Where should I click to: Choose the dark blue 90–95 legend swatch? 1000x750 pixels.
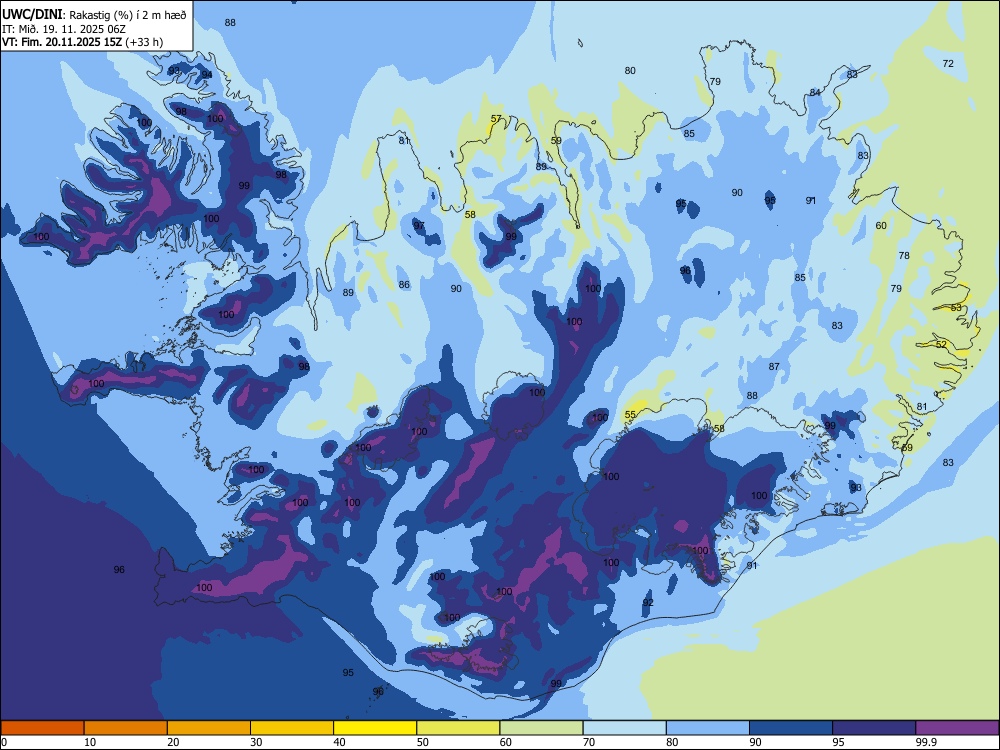pos(791,728)
